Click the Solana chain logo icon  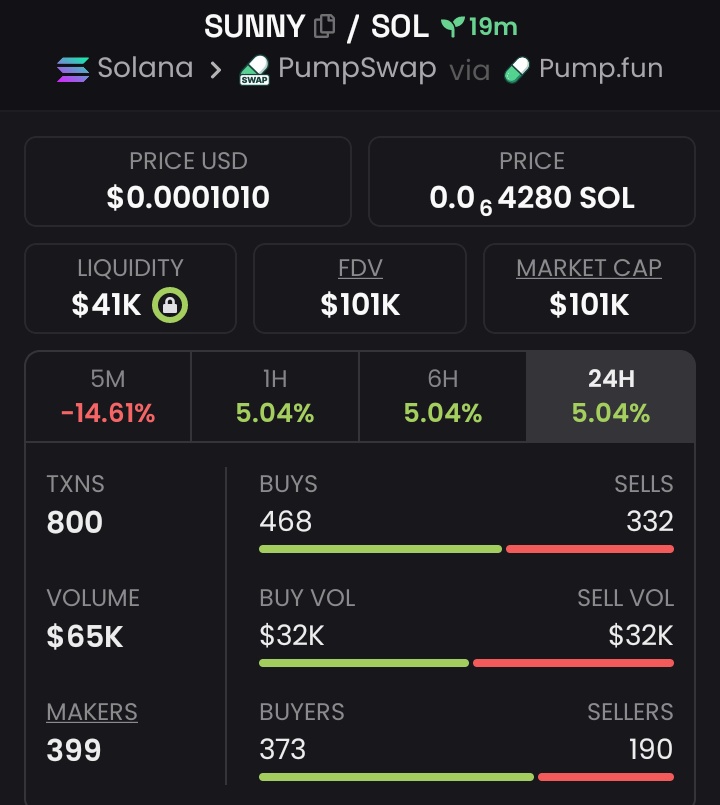click(x=73, y=70)
